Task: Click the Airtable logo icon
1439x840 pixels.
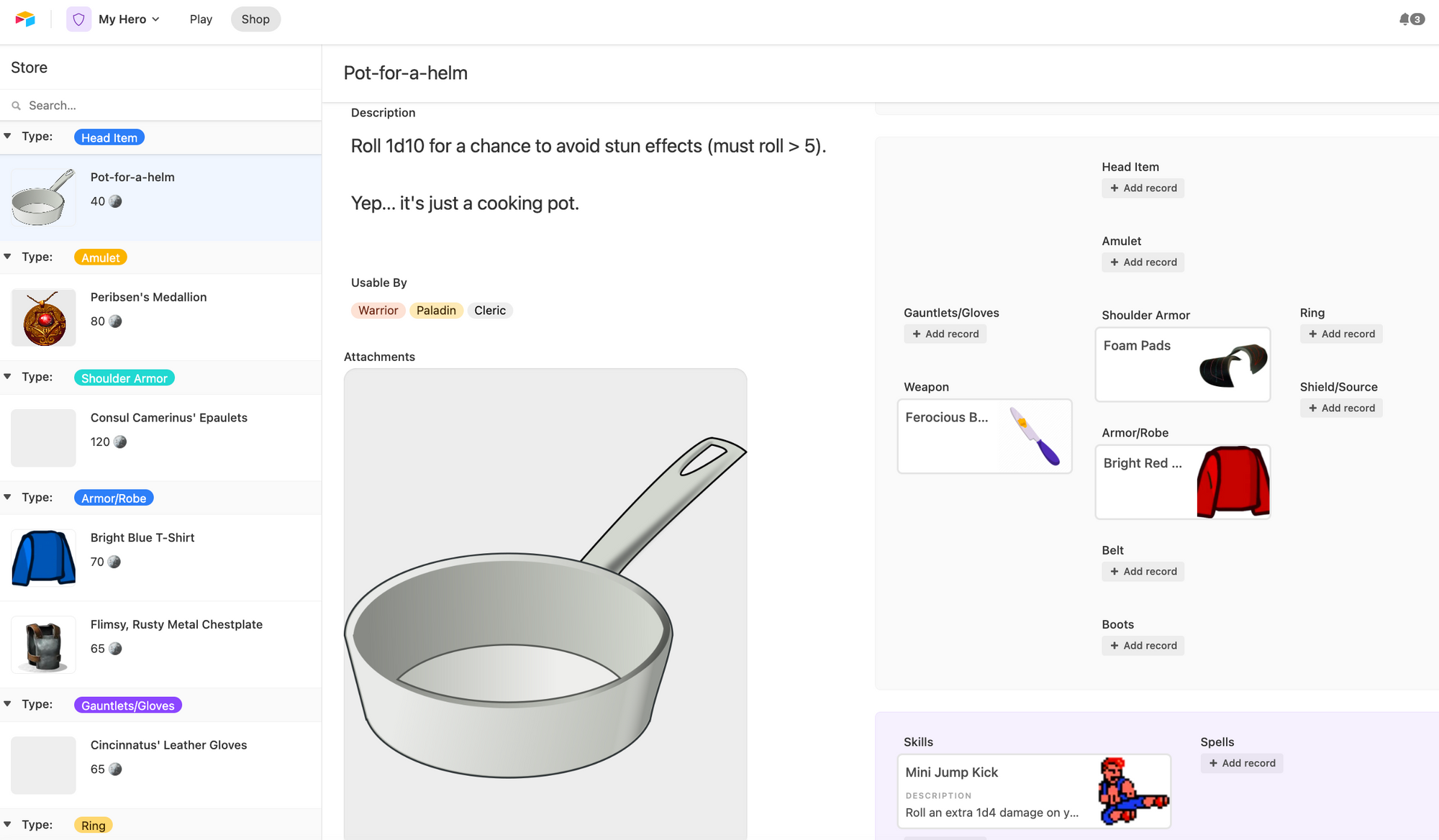Action: click(25, 19)
